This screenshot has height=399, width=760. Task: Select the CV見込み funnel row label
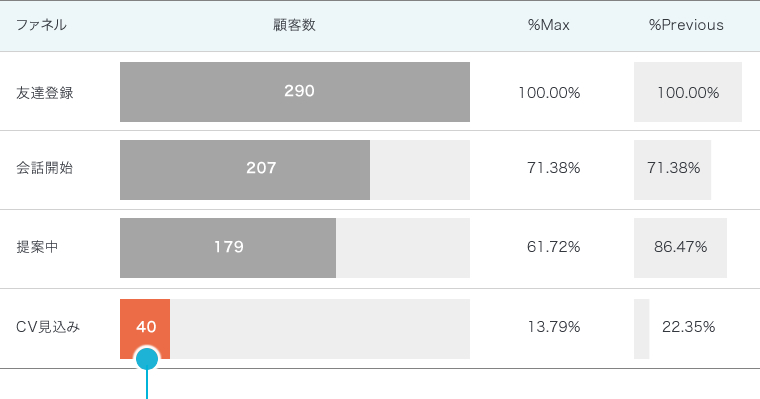click(x=48, y=327)
